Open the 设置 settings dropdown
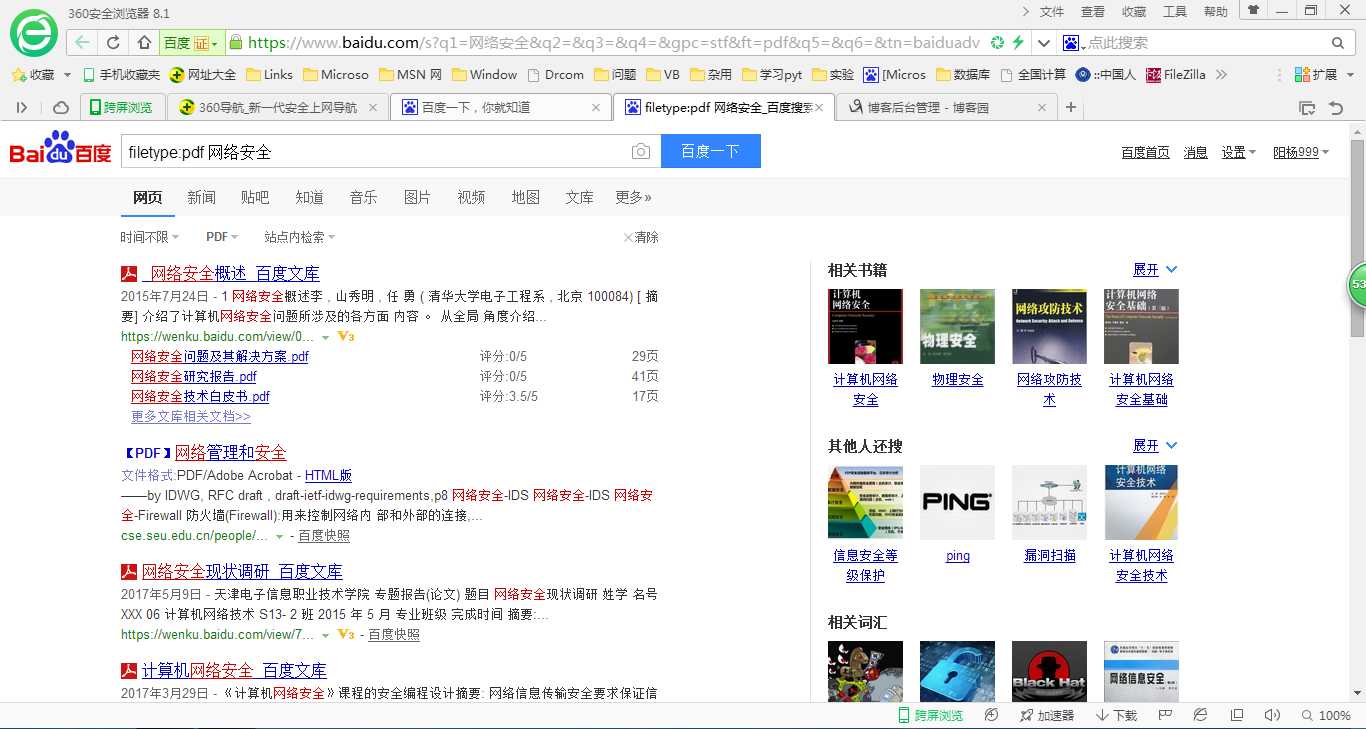The height and width of the screenshot is (729, 1366). (1239, 152)
